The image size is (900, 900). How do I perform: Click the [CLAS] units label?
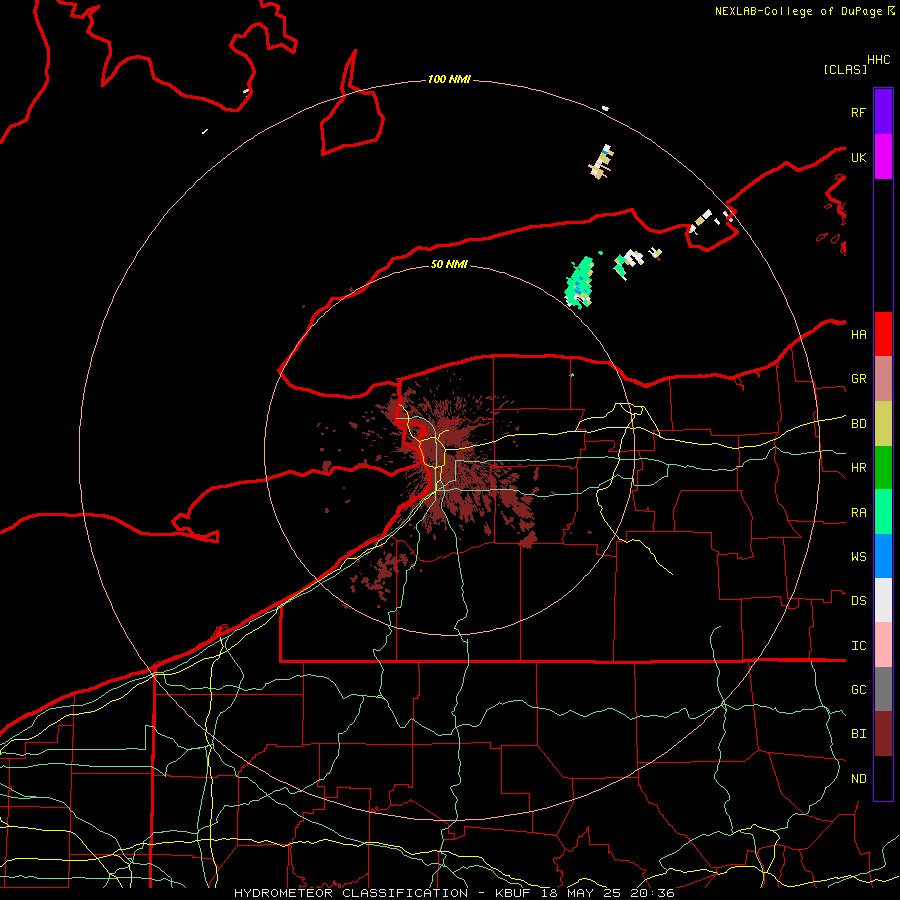(845, 69)
